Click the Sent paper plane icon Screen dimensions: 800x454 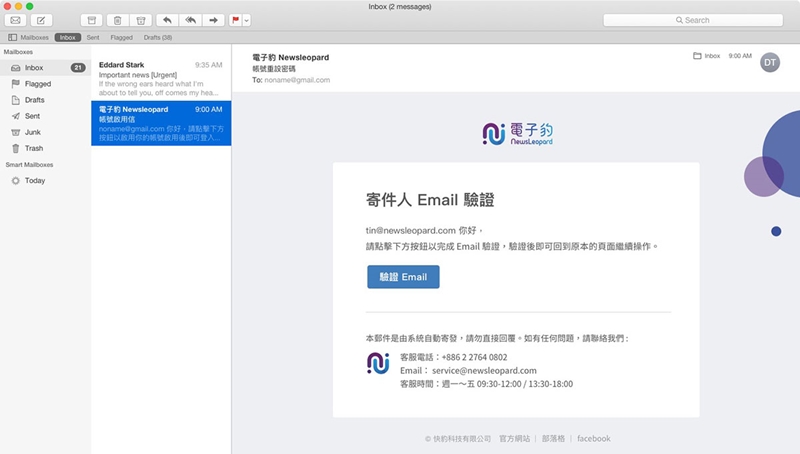16,116
